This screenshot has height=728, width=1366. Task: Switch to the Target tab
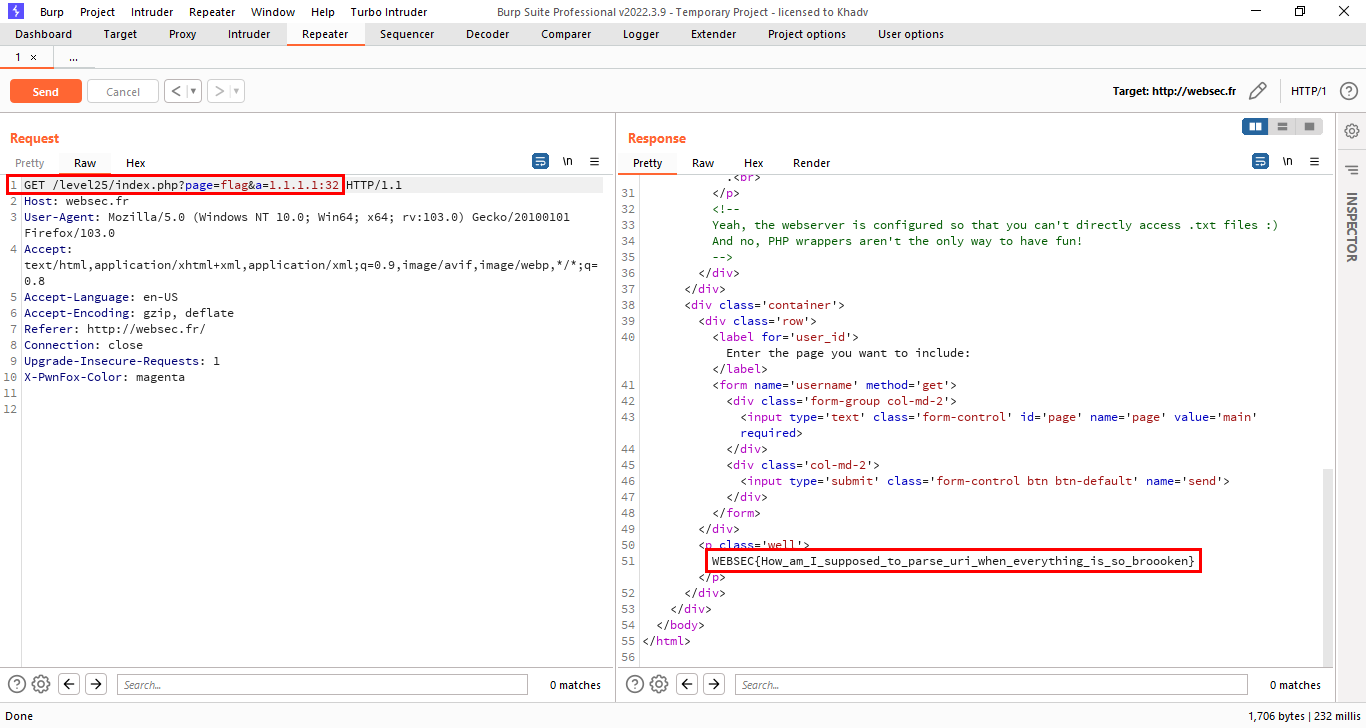pyautogui.click(x=120, y=34)
